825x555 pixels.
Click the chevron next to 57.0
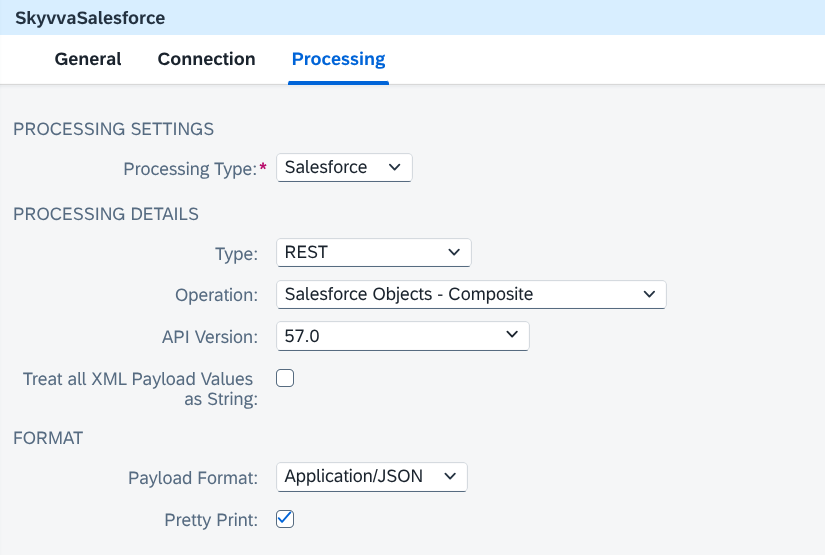[x=512, y=335]
